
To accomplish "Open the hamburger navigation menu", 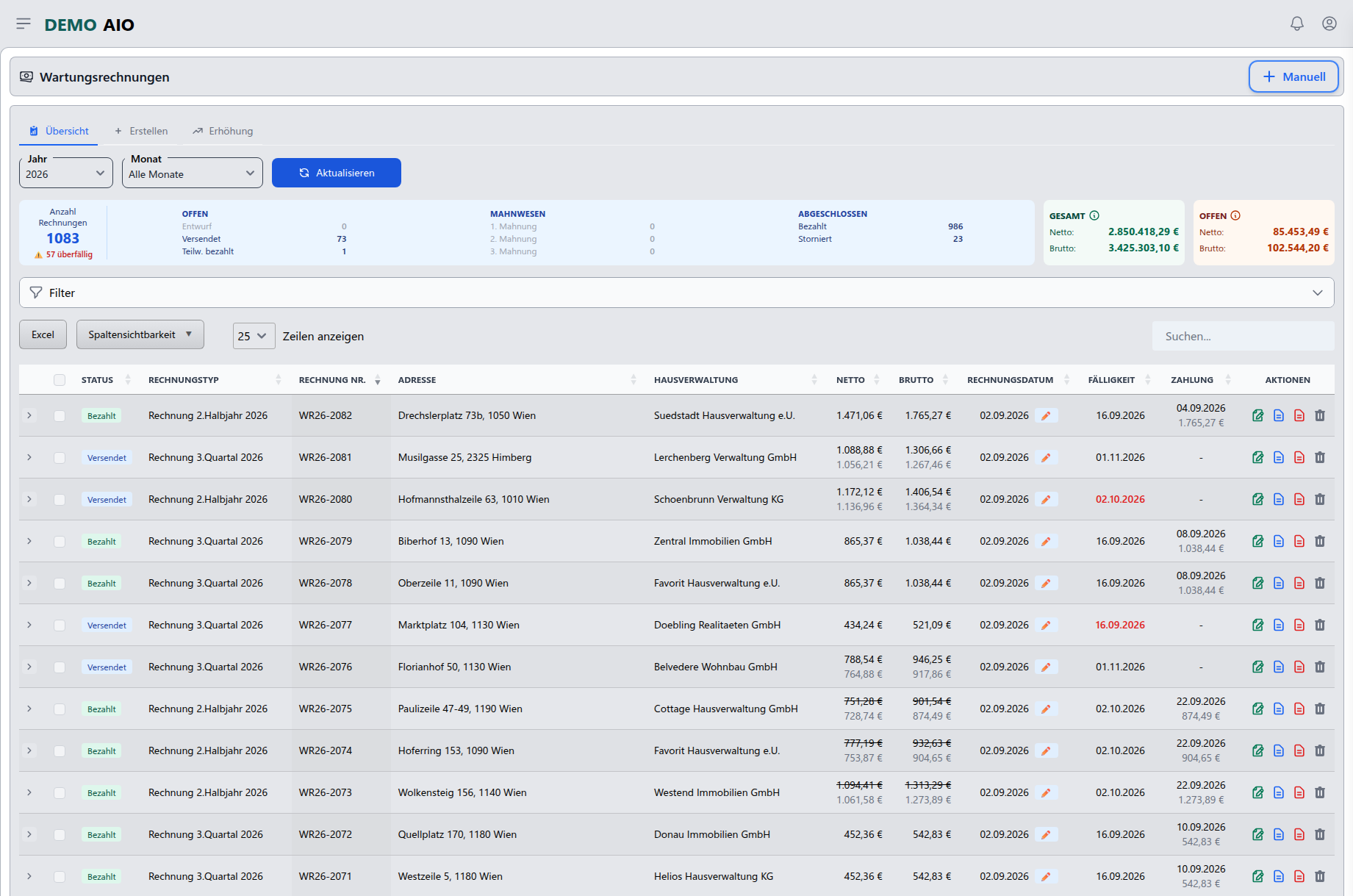I will [x=24, y=24].
